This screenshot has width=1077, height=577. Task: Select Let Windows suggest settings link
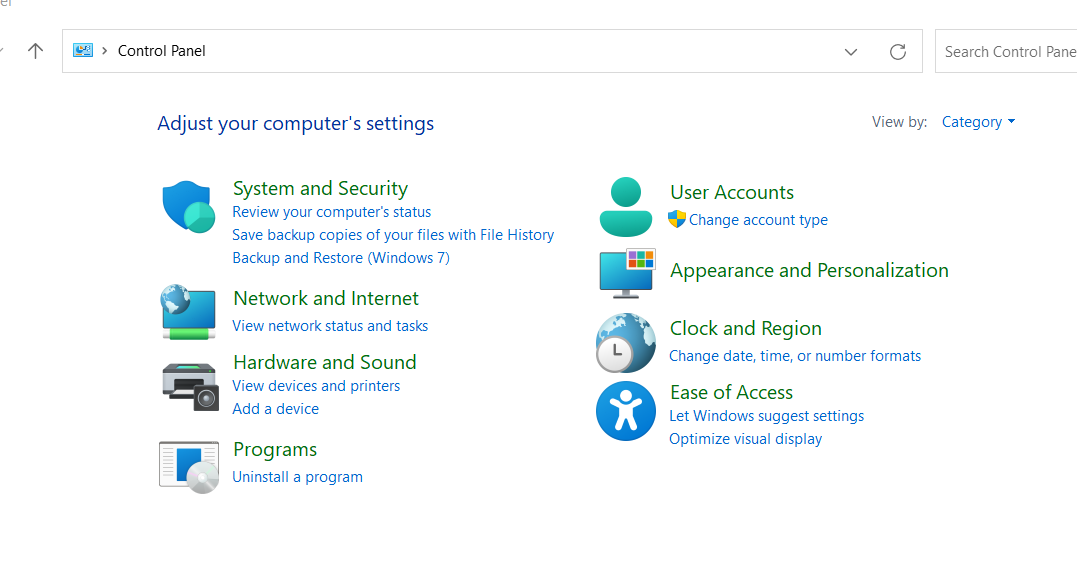pyautogui.click(x=766, y=416)
